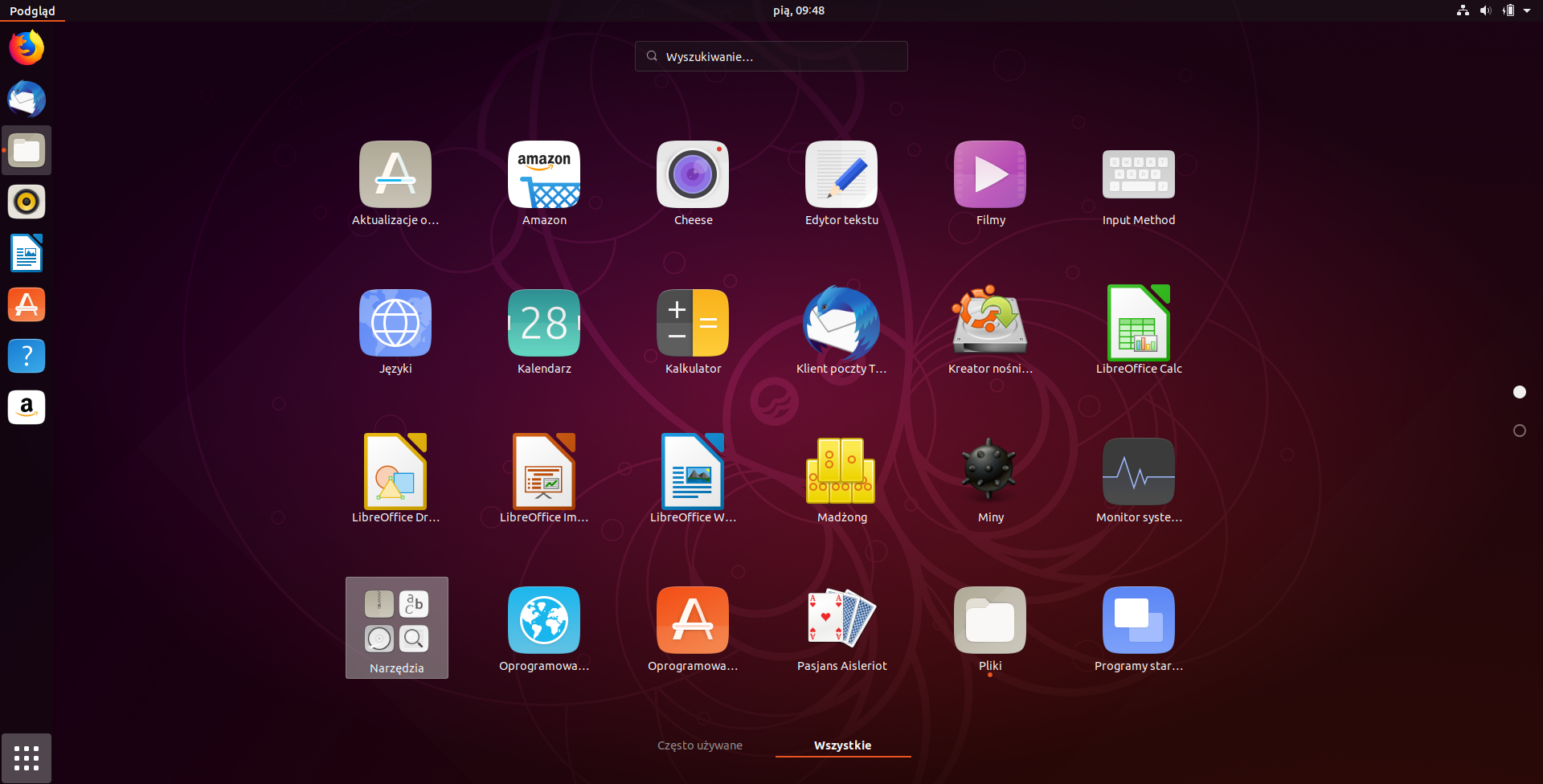Open the system menu dropdown arrow
The width and height of the screenshot is (1543, 784).
pos(1527,10)
